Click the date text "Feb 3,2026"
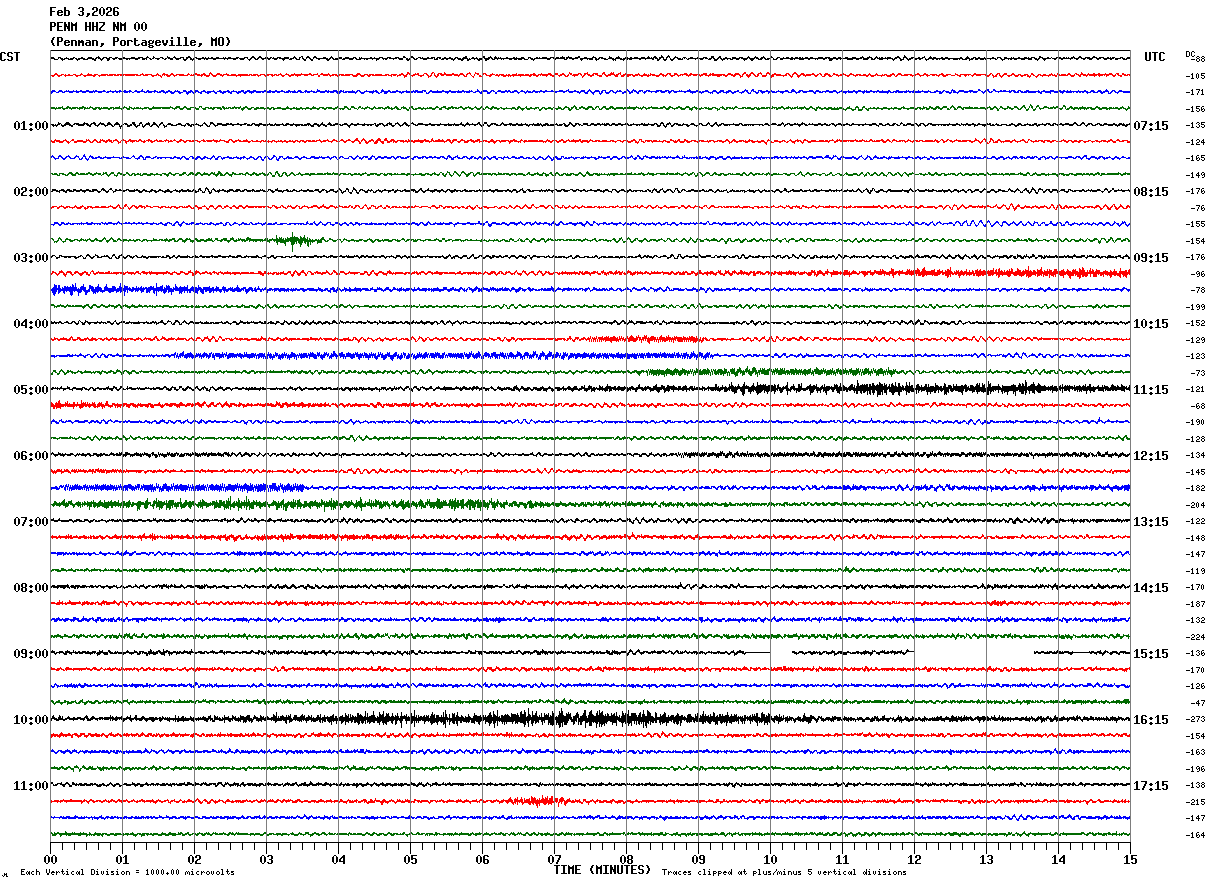The height and width of the screenshot is (886, 1210). coord(84,12)
